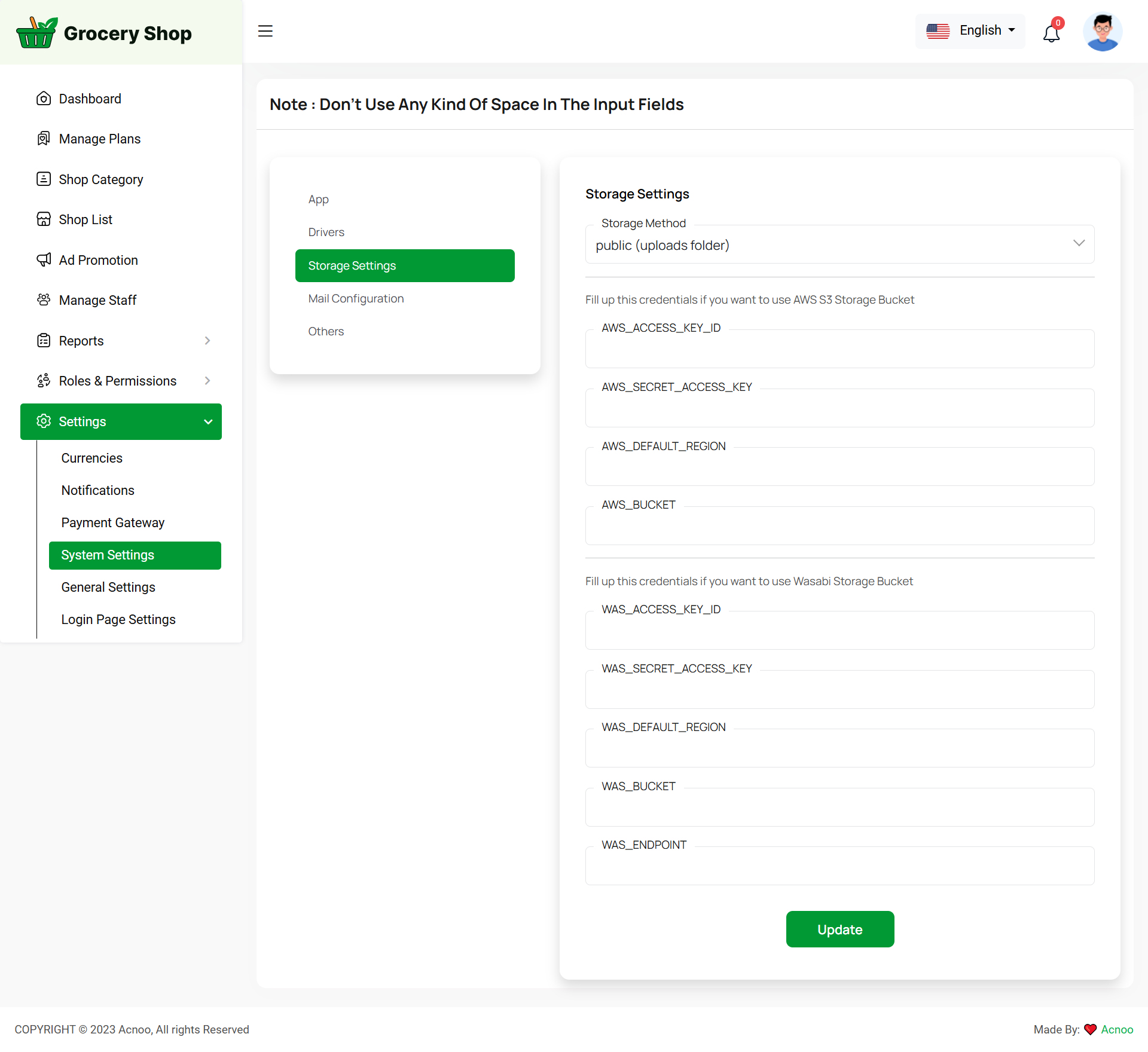
Task: Open the notifications bell icon
Action: [x=1051, y=33]
